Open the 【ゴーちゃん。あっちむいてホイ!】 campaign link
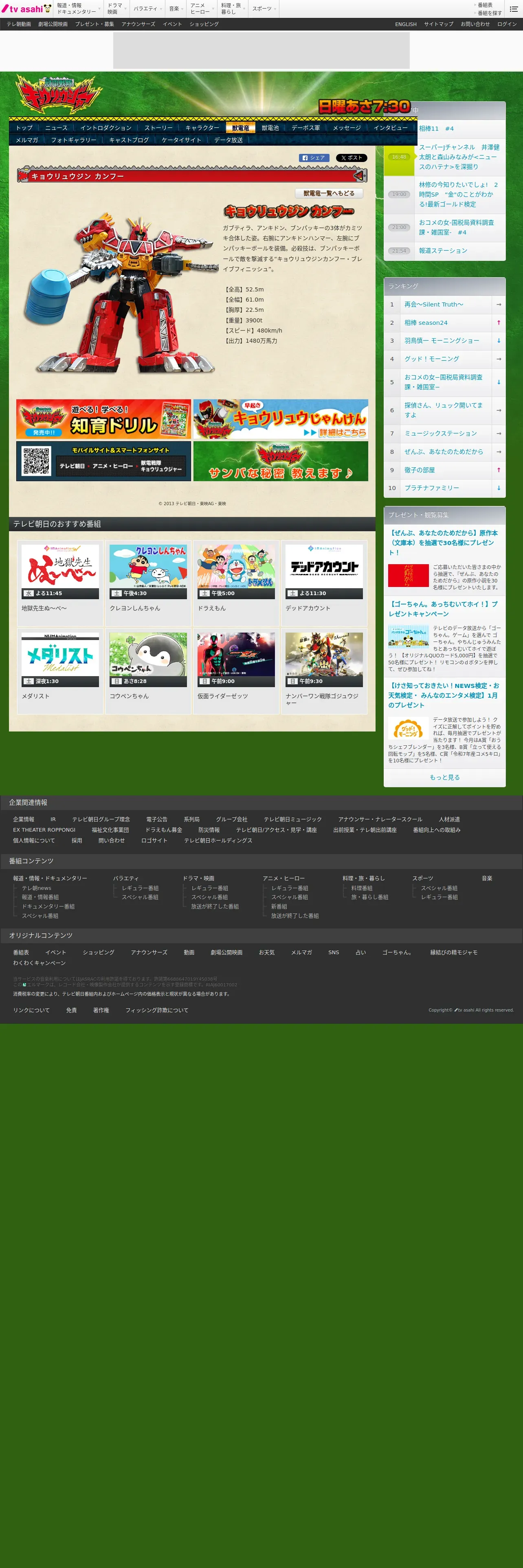 click(443, 609)
